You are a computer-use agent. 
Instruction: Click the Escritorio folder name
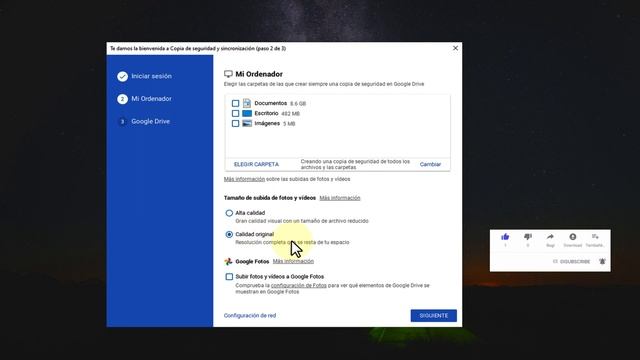point(266,113)
